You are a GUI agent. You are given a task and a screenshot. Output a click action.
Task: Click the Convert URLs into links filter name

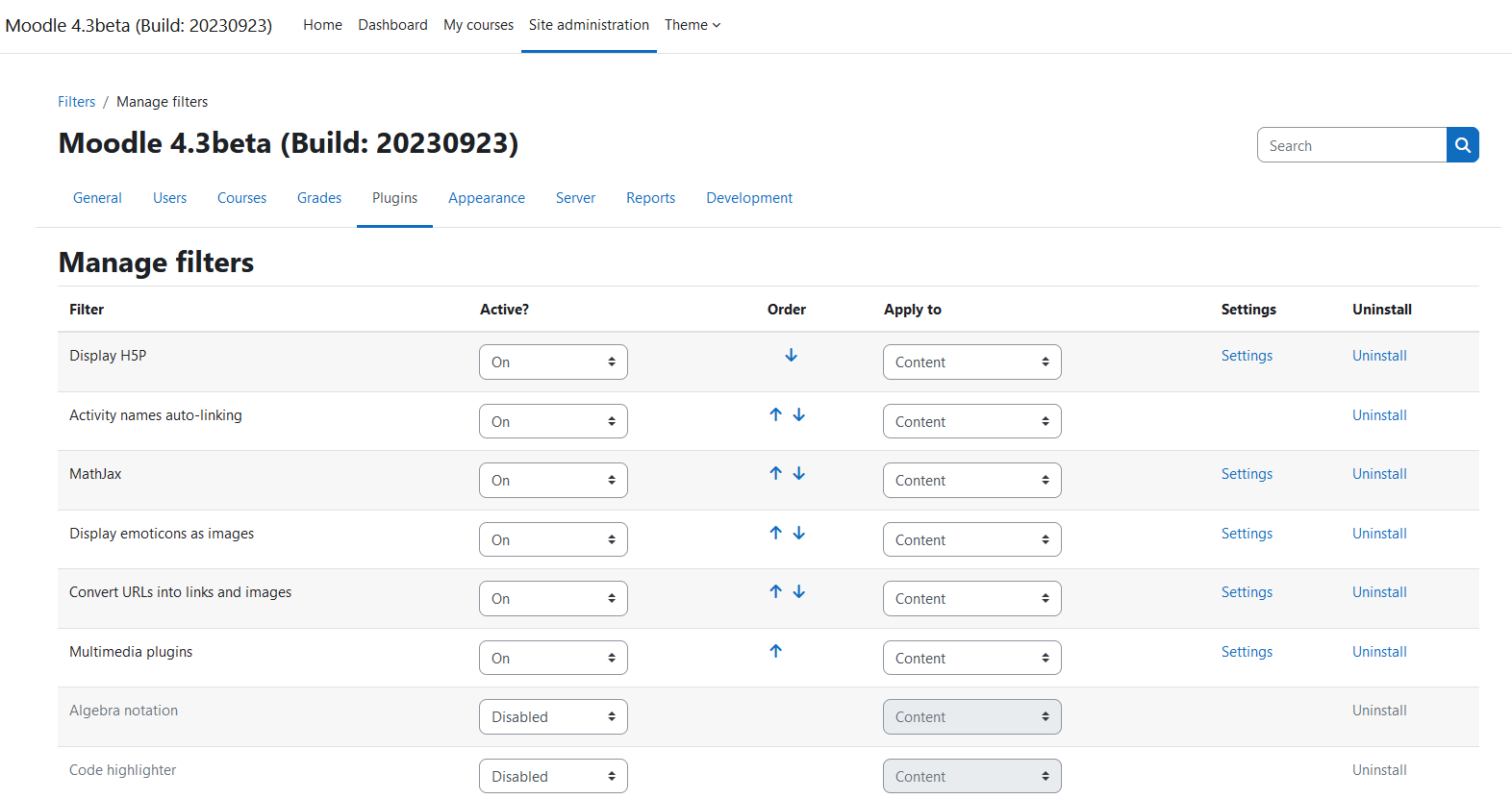(x=180, y=592)
